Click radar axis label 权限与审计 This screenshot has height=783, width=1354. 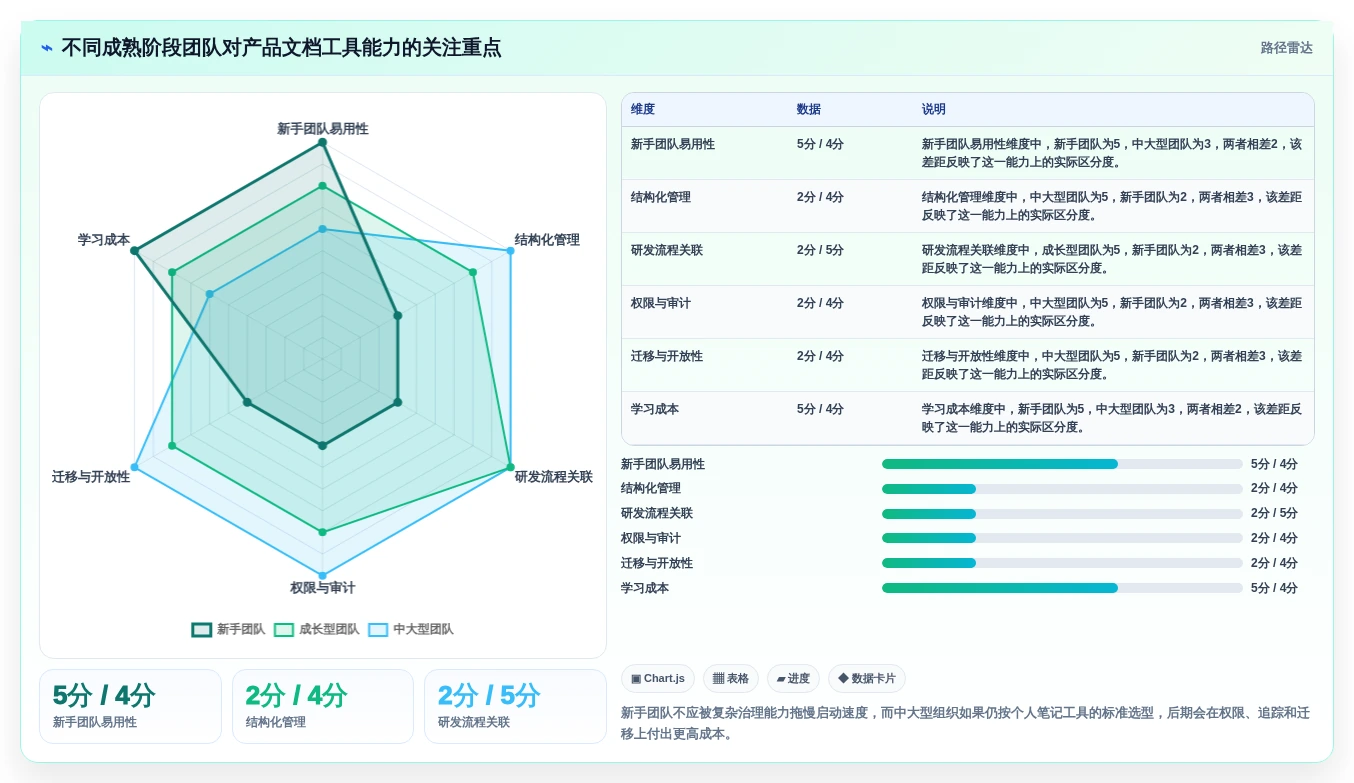coord(323,588)
